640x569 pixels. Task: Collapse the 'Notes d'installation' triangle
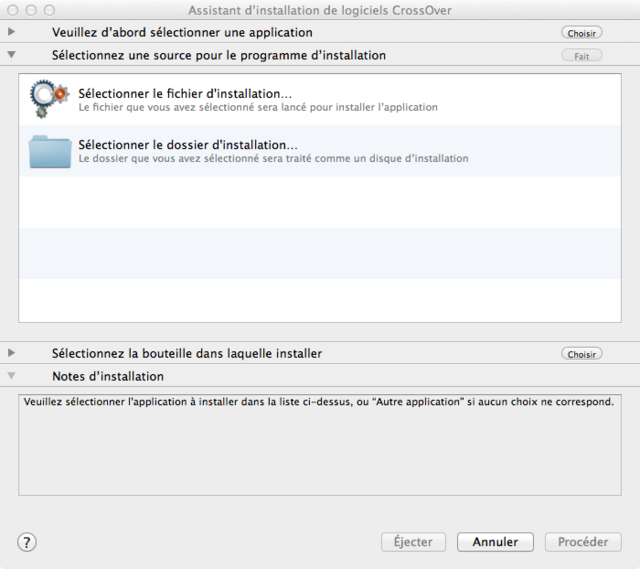11,376
